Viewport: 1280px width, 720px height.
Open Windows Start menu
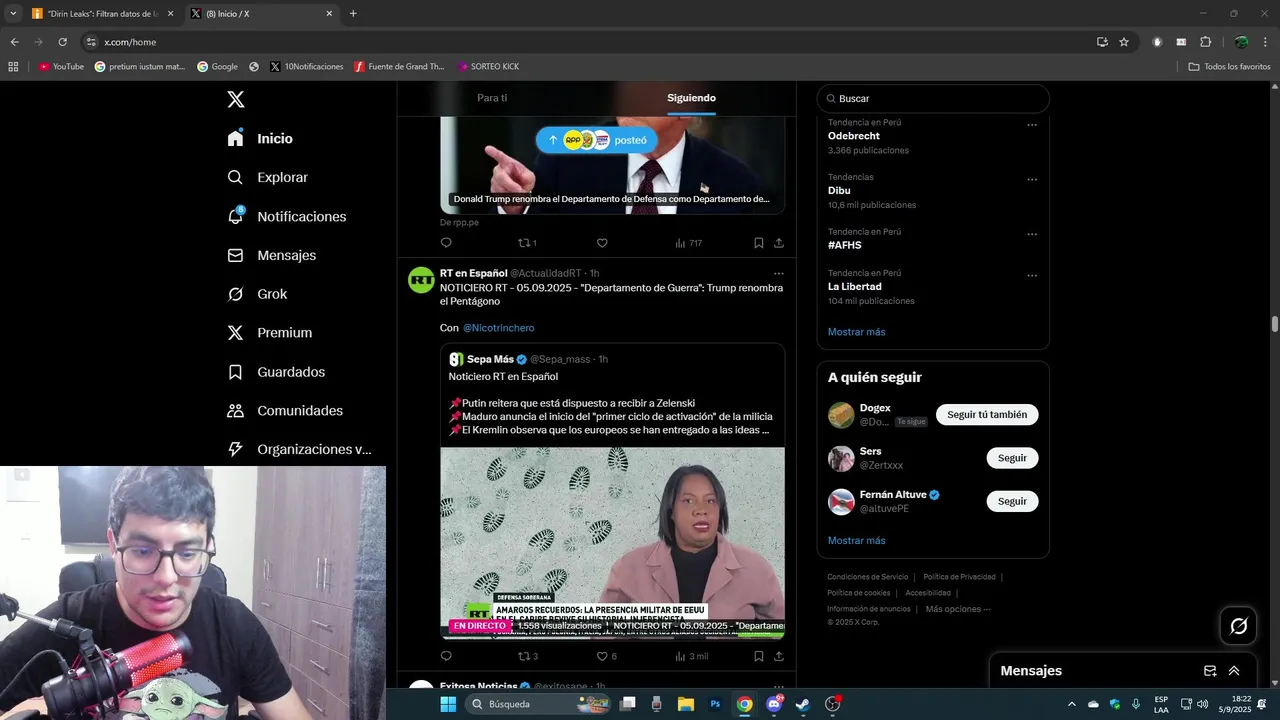pyautogui.click(x=448, y=704)
